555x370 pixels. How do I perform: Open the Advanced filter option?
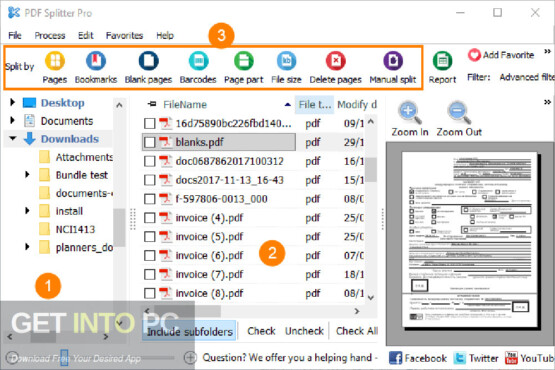click(527, 77)
